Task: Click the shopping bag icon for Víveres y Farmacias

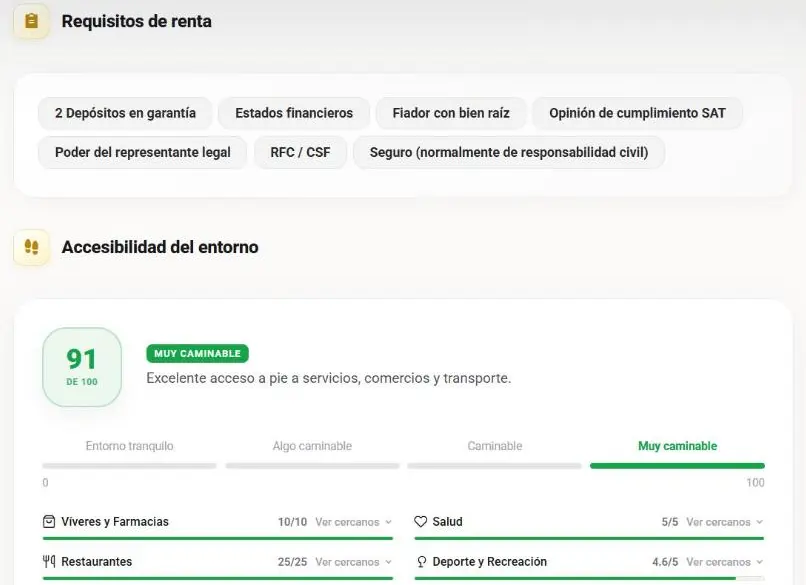Action: point(49,522)
